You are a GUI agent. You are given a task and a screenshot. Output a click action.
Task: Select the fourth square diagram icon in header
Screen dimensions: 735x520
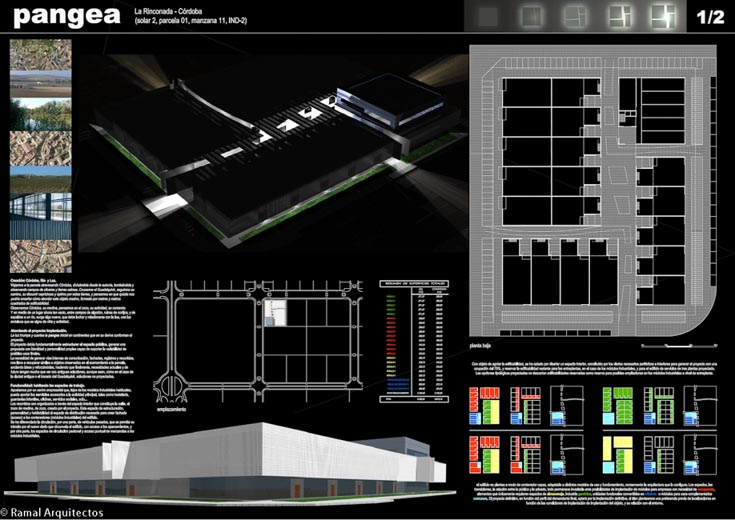tap(617, 15)
